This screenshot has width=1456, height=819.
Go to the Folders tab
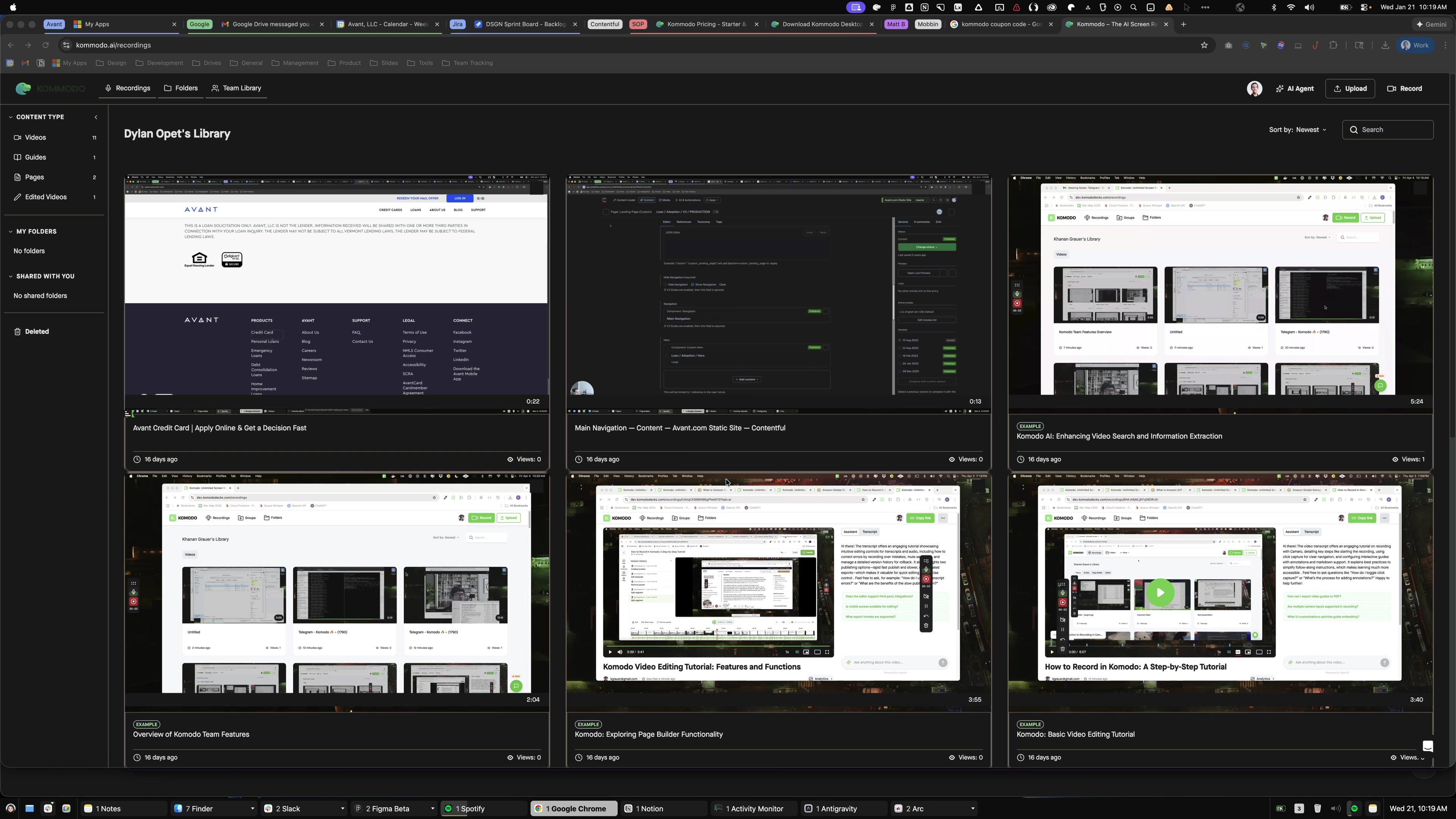pyautogui.click(x=181, y=88)
